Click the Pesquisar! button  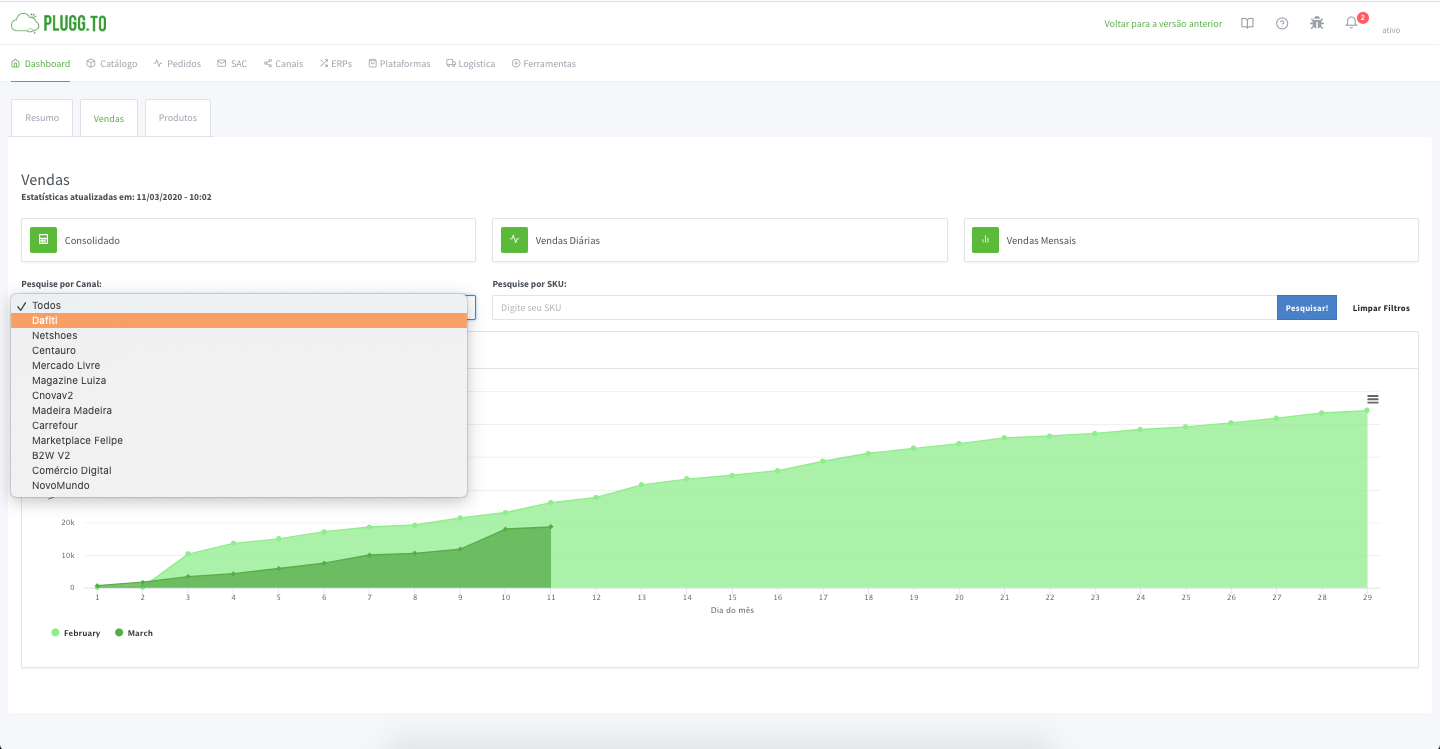coord(1306,307)
